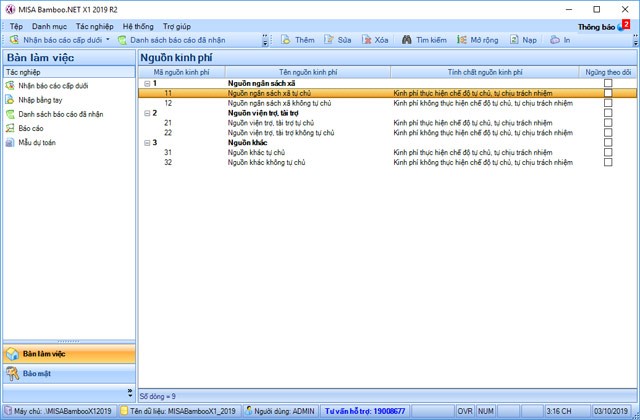Tick Ngừng theo dõi for Nguồn ngân sách xã tự chủ

click(x=608, y=93)
